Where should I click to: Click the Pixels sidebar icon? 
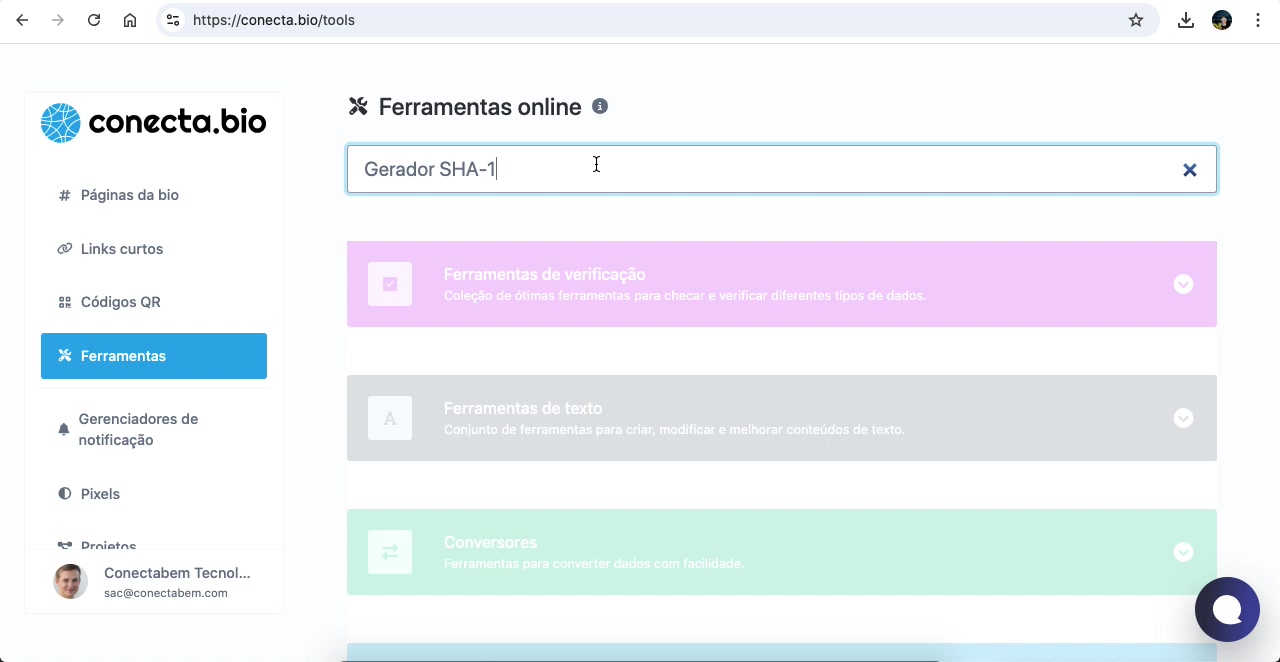64,493
